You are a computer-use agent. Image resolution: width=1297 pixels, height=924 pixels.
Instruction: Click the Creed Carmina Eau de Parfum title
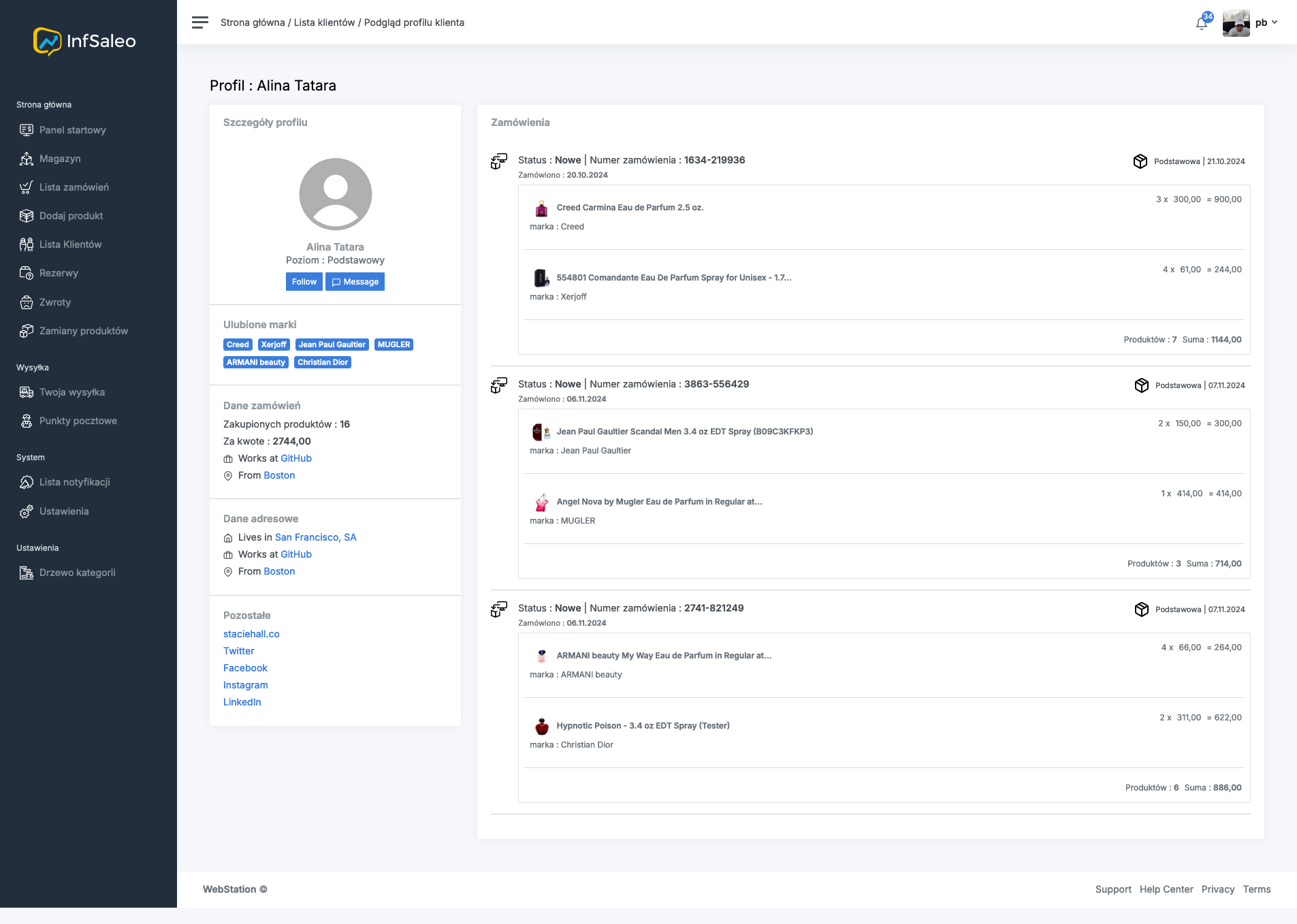(x=630, y=208)
